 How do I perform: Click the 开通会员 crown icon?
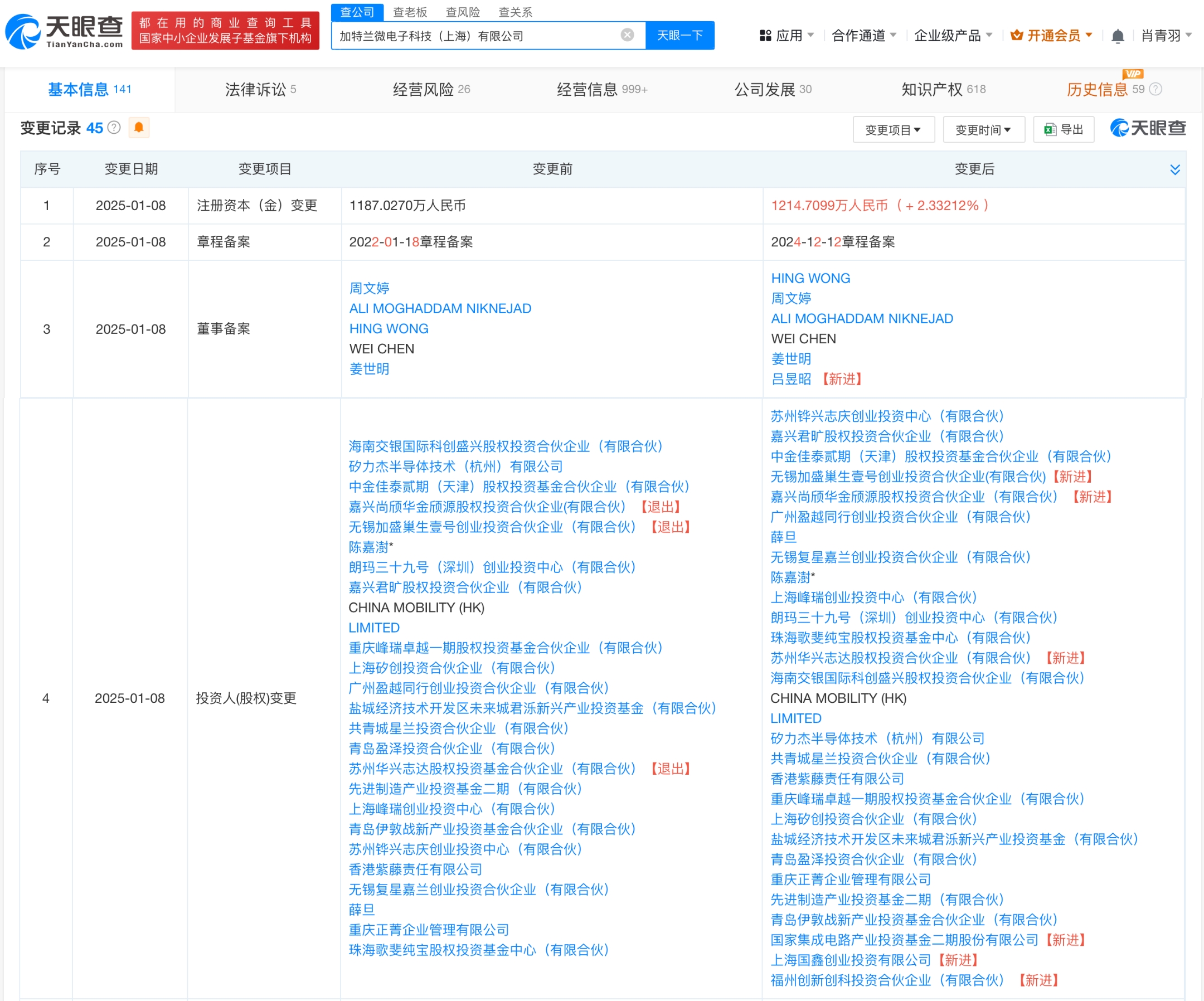pos(1017,36)
